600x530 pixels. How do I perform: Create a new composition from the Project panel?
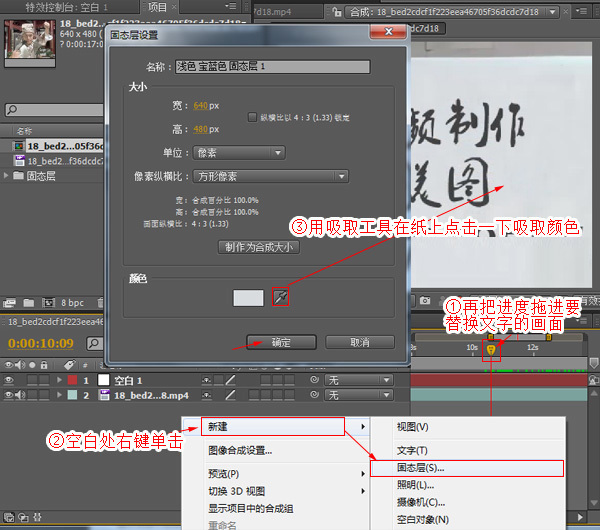pyautogui.click(x=48, y=303)
